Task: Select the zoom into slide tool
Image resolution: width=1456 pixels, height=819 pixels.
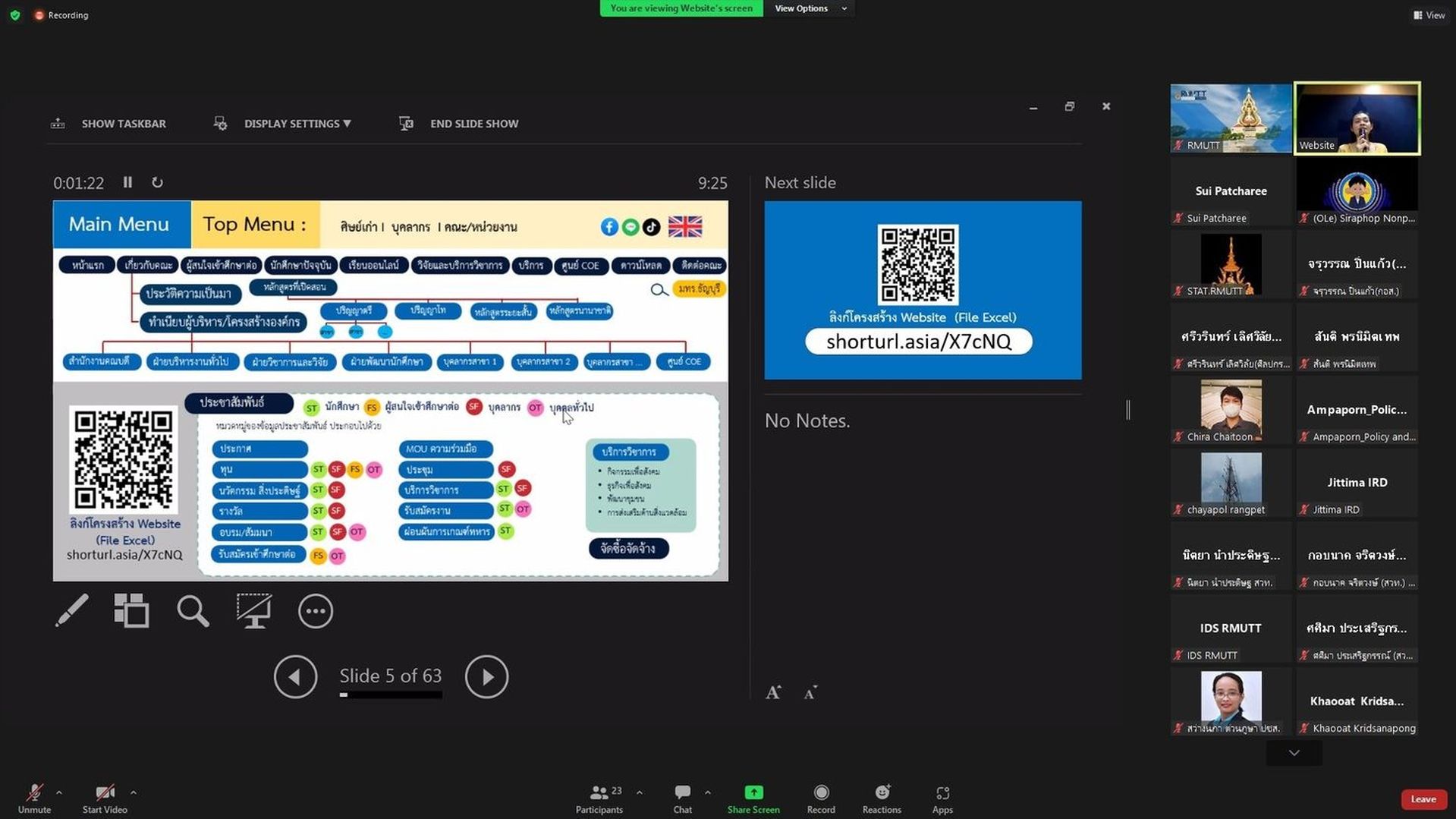Action: tap(193, 611)
